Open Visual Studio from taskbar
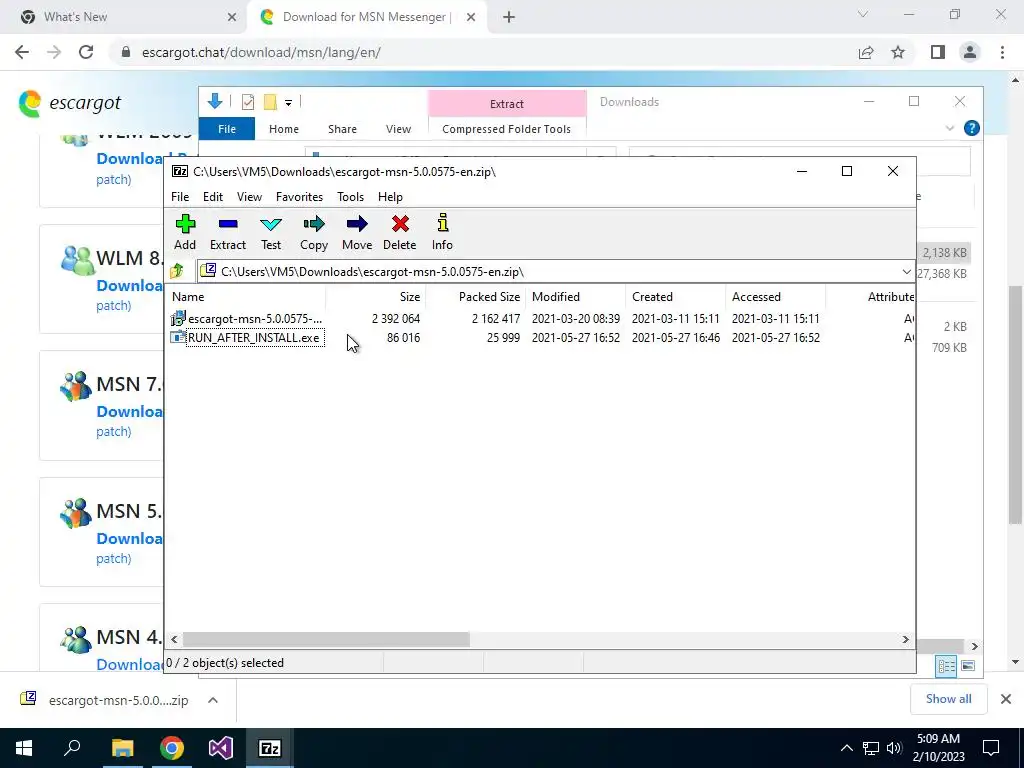1024x768 pixels. coord(221,748)
